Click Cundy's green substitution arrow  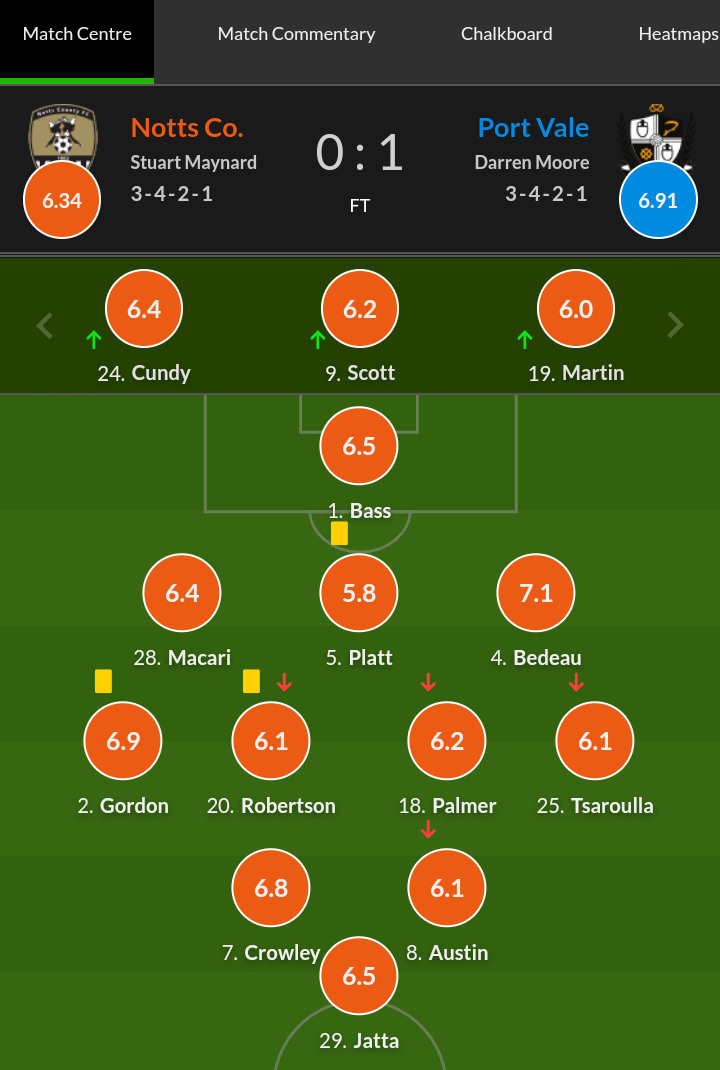pyautogui.click(x=94, y=340)
